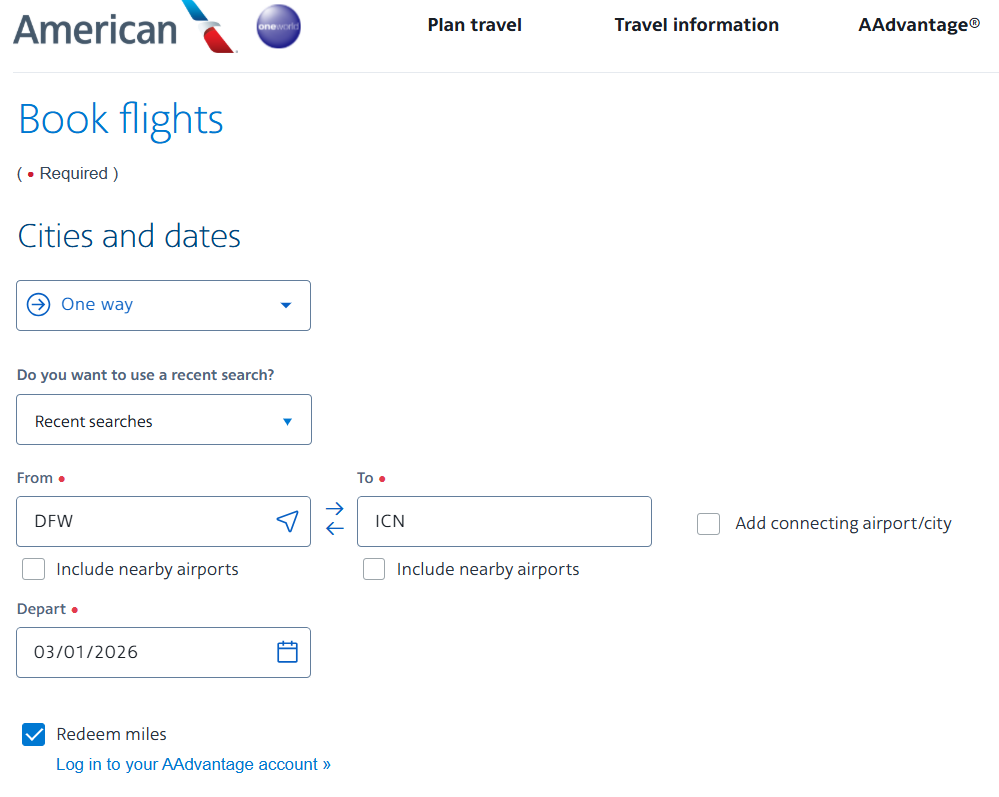Open the calendar icon in Depart field
This screenshot has width=999, height=797.
287,651
